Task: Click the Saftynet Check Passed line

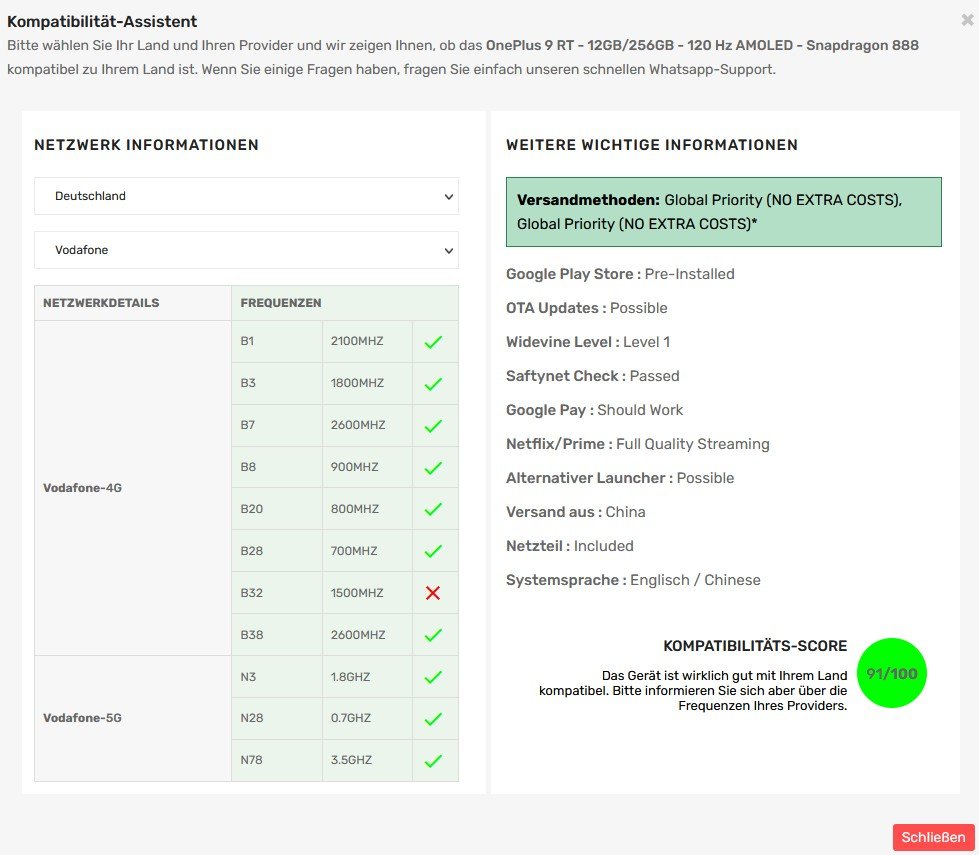Action: 593,376
